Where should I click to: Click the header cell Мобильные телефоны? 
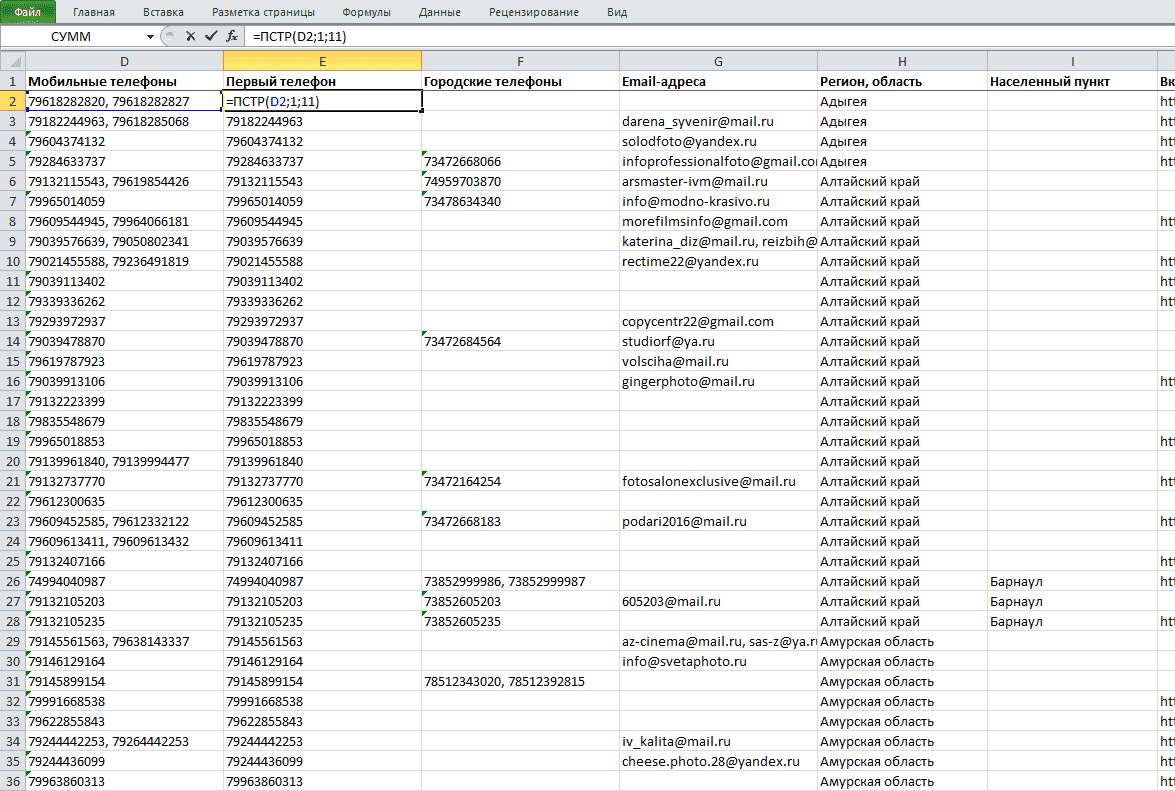124,81
